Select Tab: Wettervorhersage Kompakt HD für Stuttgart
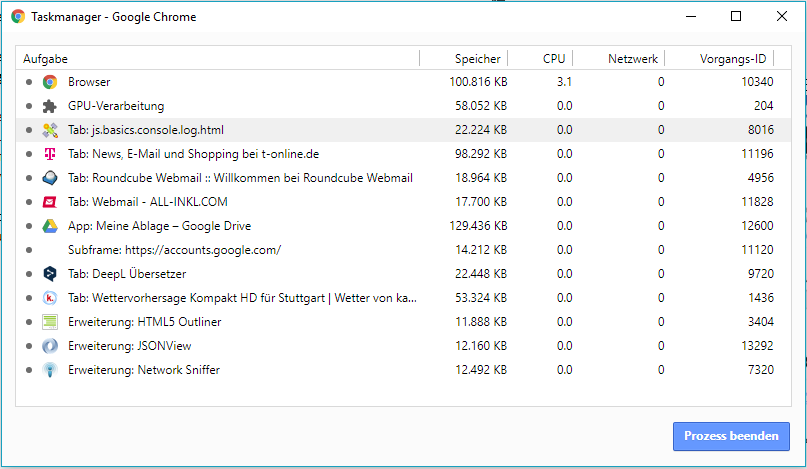 (x=403, y=298)
